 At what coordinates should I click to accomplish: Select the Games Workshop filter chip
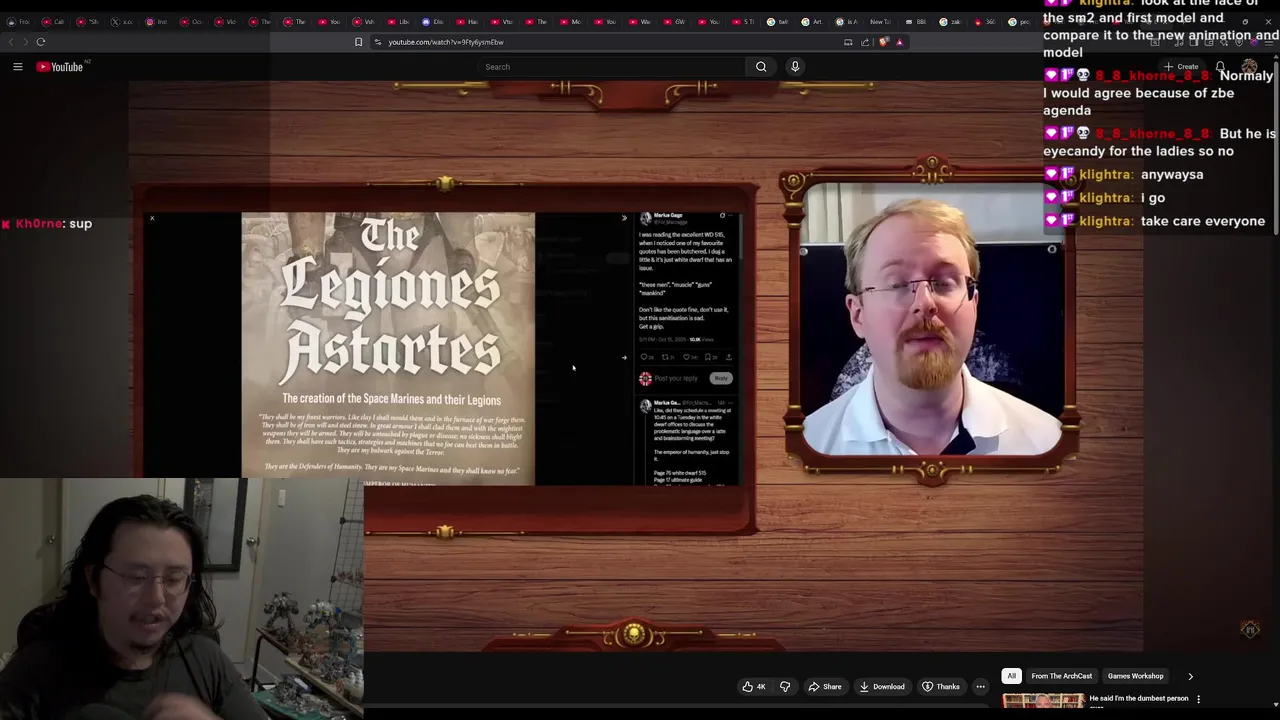tap(1135, 676)
